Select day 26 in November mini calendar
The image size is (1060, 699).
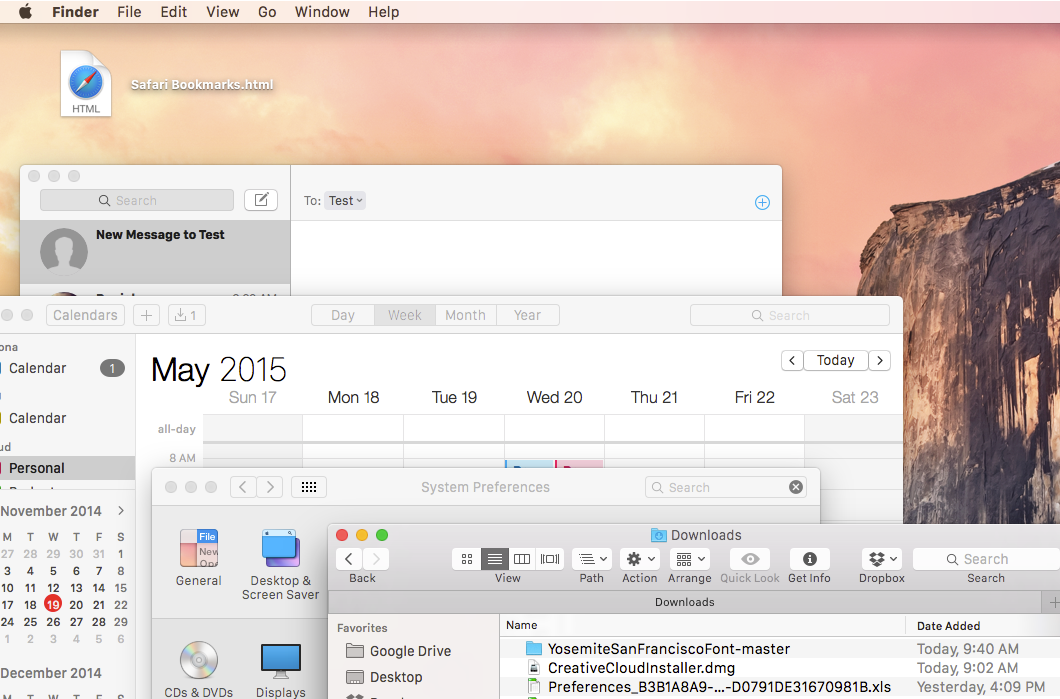[53, 621]
